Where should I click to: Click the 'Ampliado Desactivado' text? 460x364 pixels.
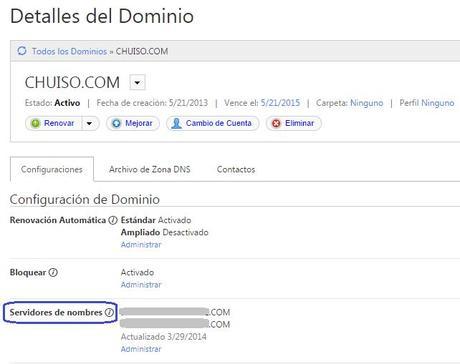click(x=165, y=232)
